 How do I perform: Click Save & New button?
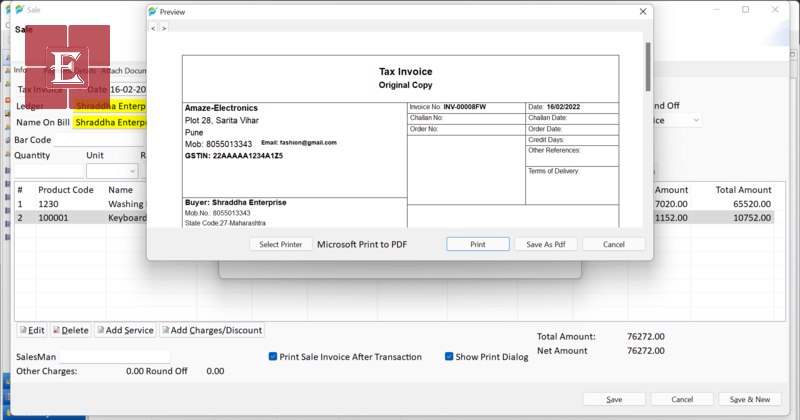click(x=749, y=399)
